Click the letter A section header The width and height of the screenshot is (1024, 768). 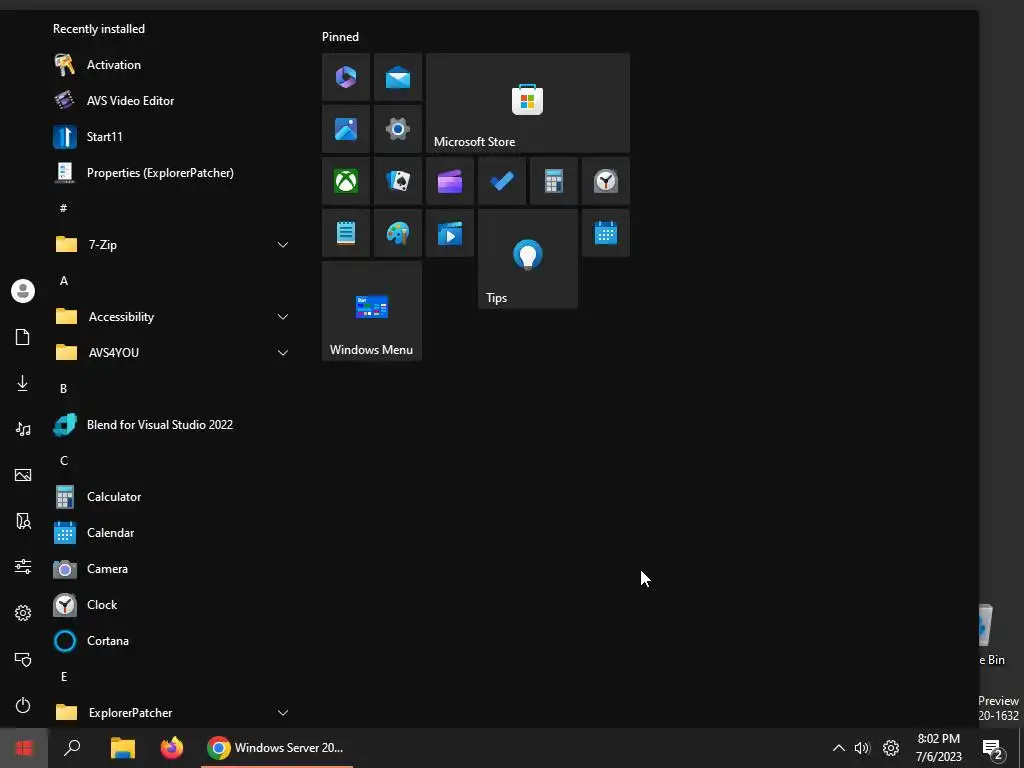[64, 281]
